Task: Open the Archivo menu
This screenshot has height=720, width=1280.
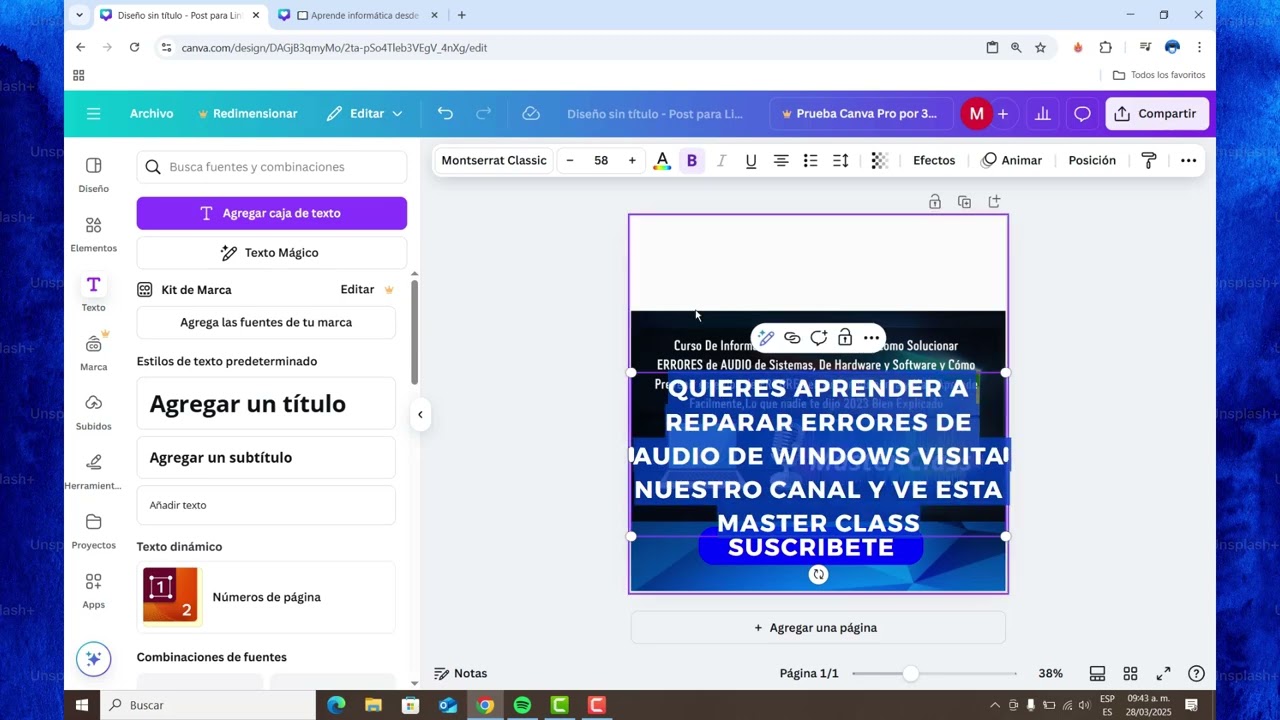Action: (151, 114)
